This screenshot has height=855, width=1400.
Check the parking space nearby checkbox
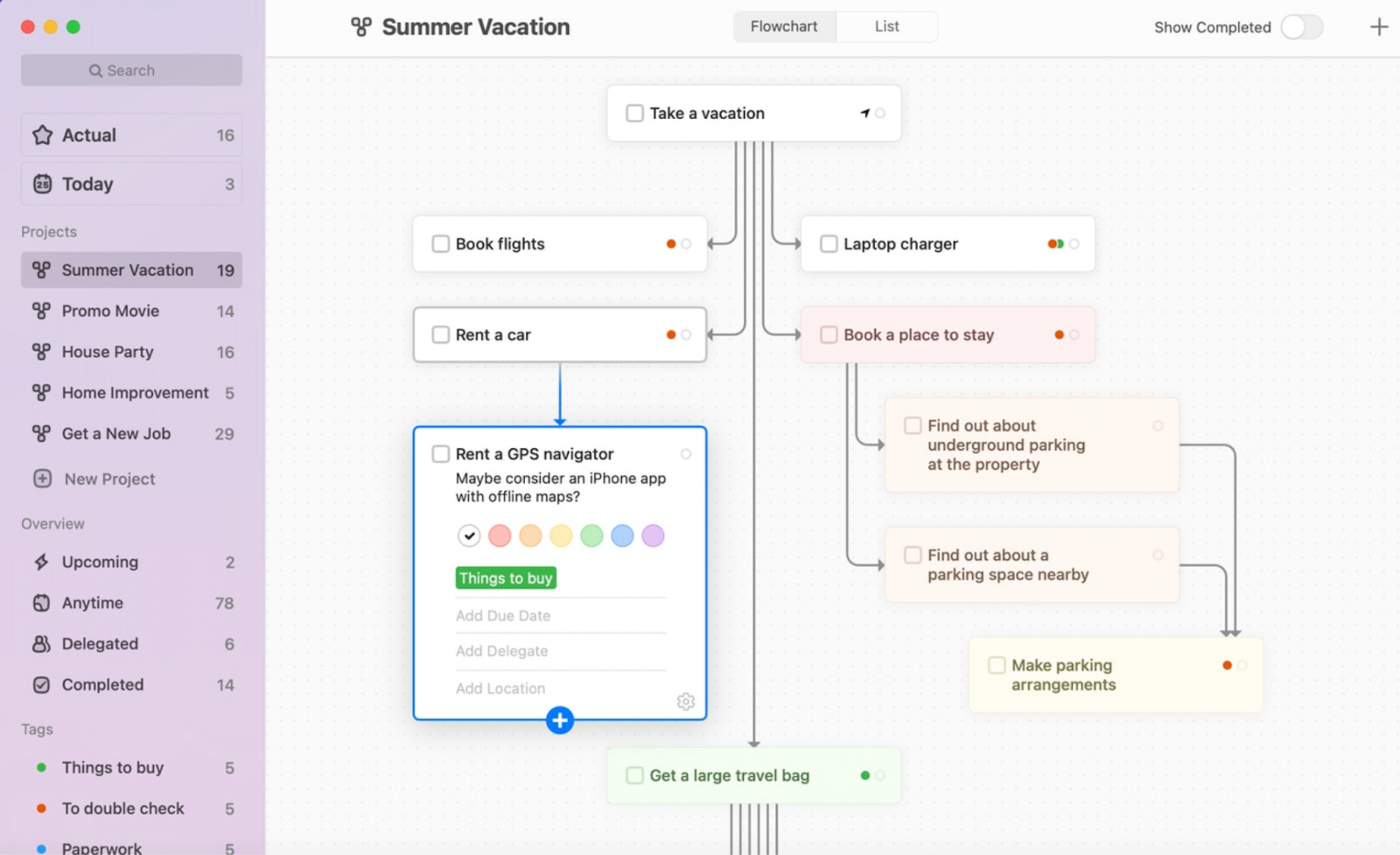pyautogui.click(x=913, y=555)
